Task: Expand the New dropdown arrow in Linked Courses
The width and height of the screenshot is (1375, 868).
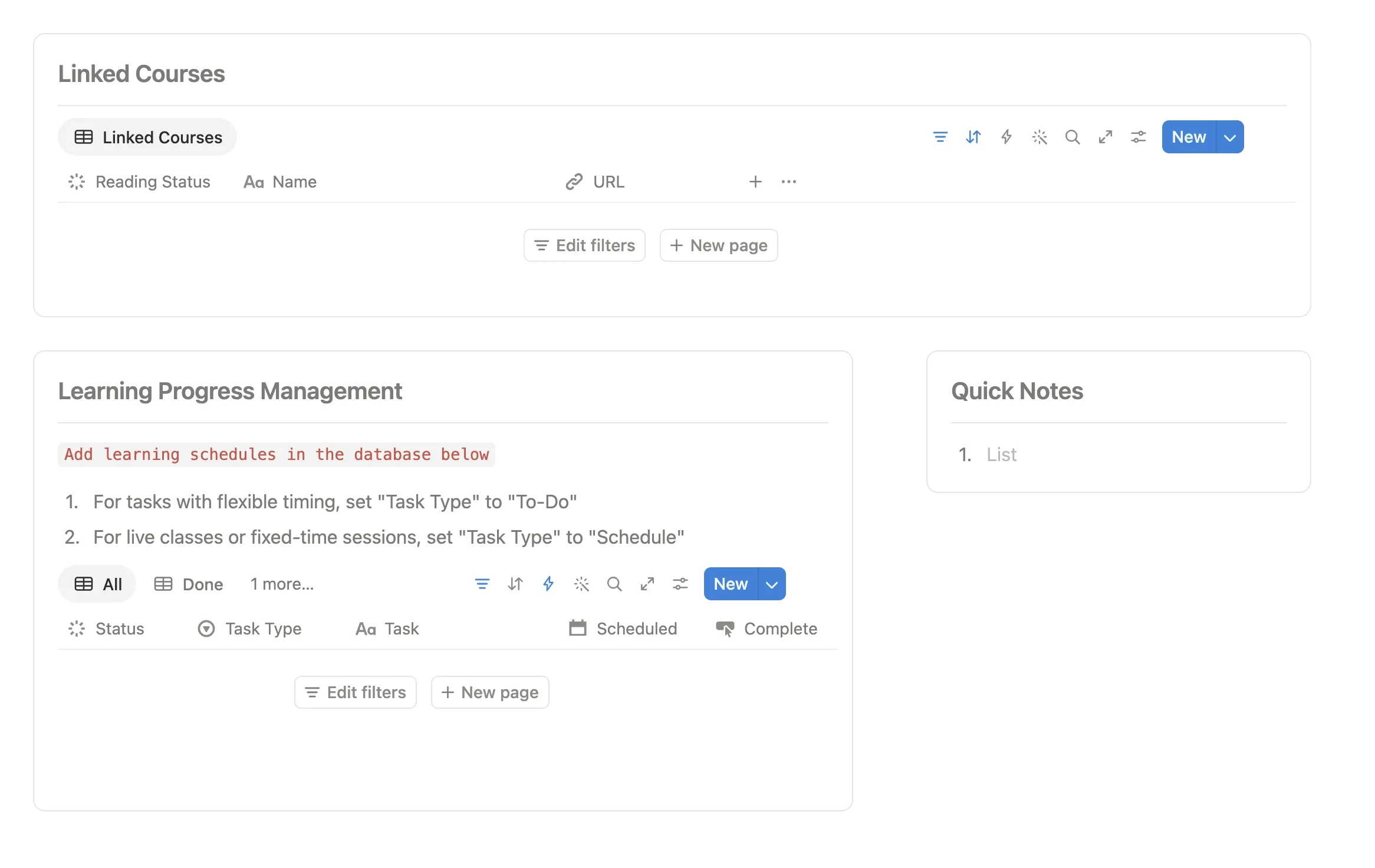Action: 1230,137
